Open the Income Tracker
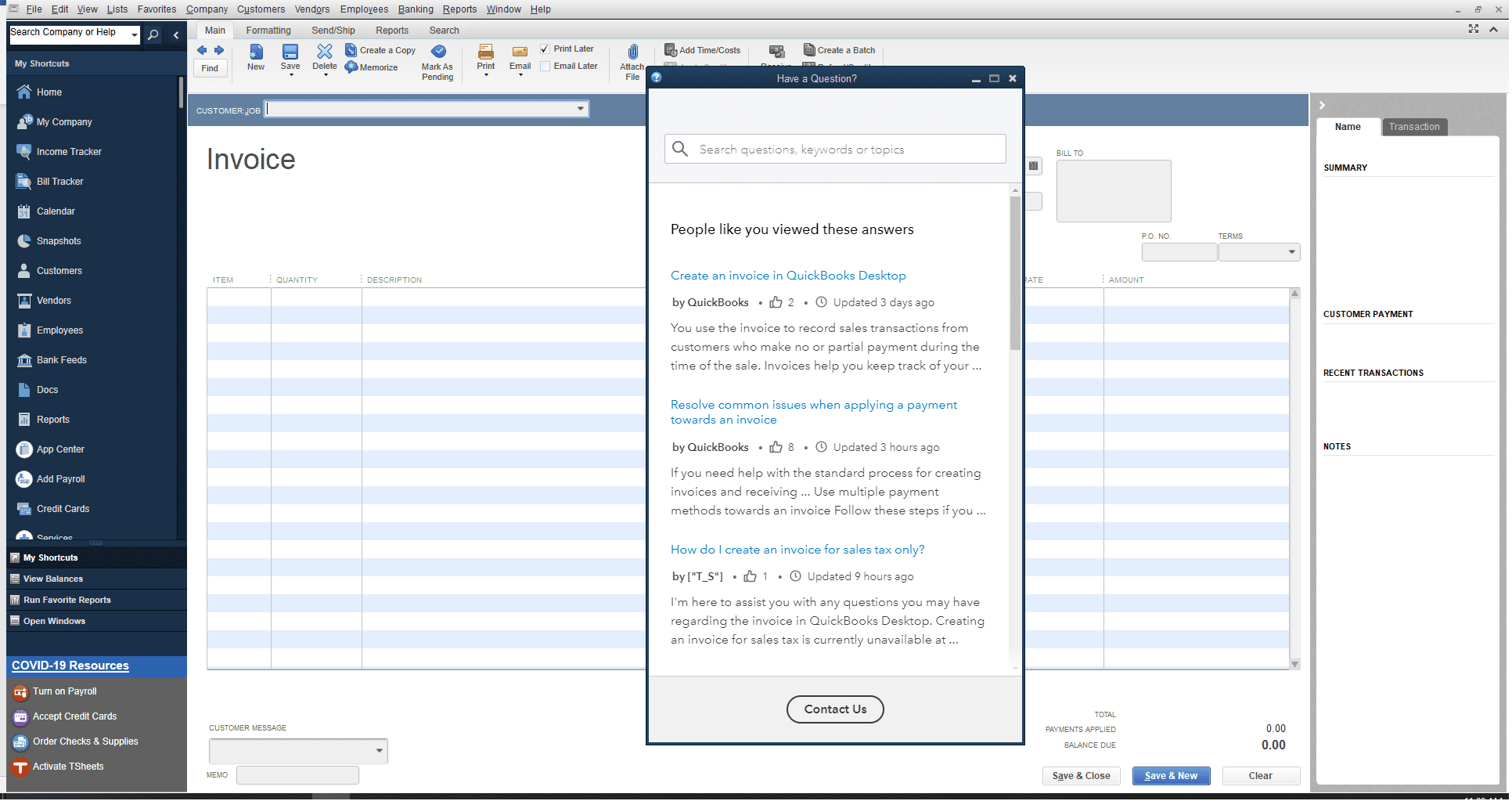This screenshot has width=1512, height=801. coord(68,151)
